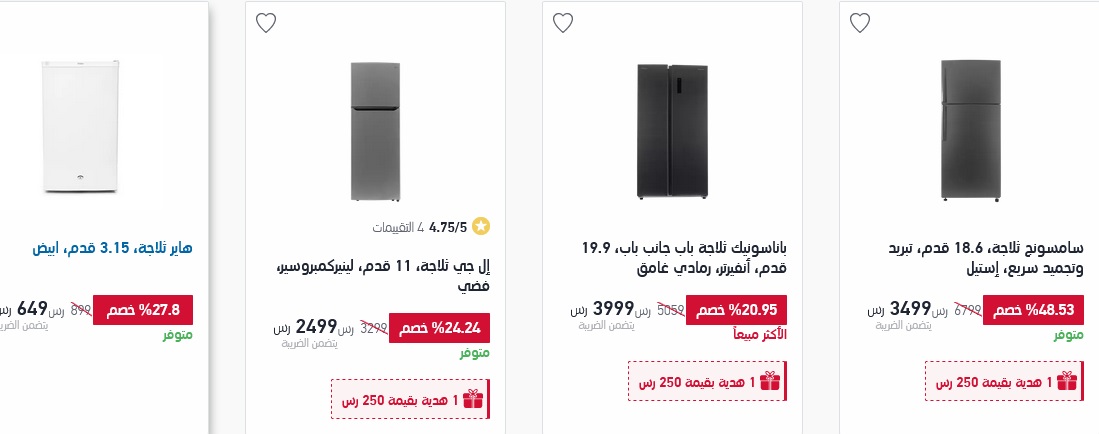This screenshot has height=434, width=1099.
Task: Click the gift icon on the LG card
Action: 472,399
